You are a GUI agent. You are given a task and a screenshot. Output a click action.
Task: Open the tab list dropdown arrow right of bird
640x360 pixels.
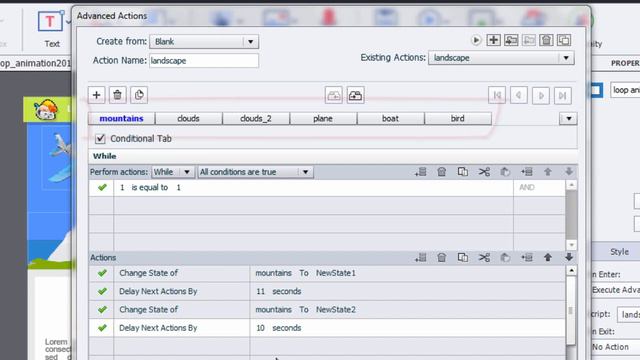tap(569, 119)
